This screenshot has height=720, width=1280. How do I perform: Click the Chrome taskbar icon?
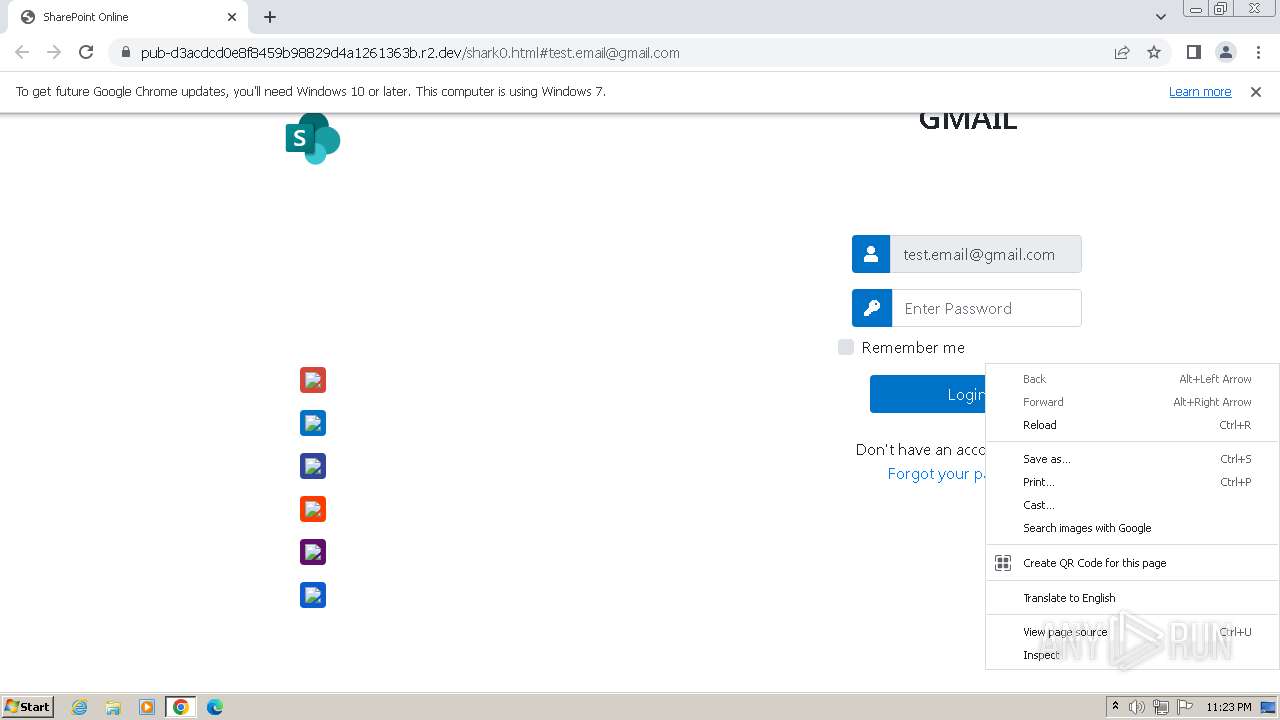(x=181, y=707)
